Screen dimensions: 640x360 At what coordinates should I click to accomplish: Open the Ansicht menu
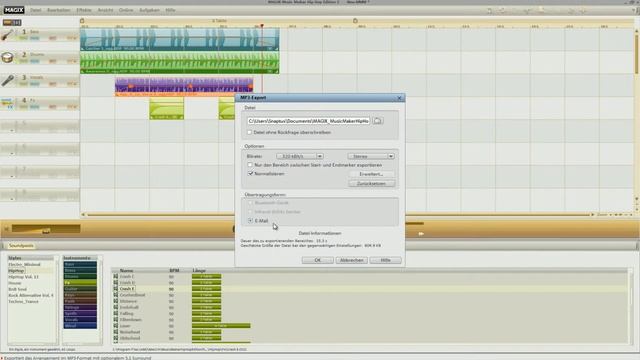tap(105, 10)
